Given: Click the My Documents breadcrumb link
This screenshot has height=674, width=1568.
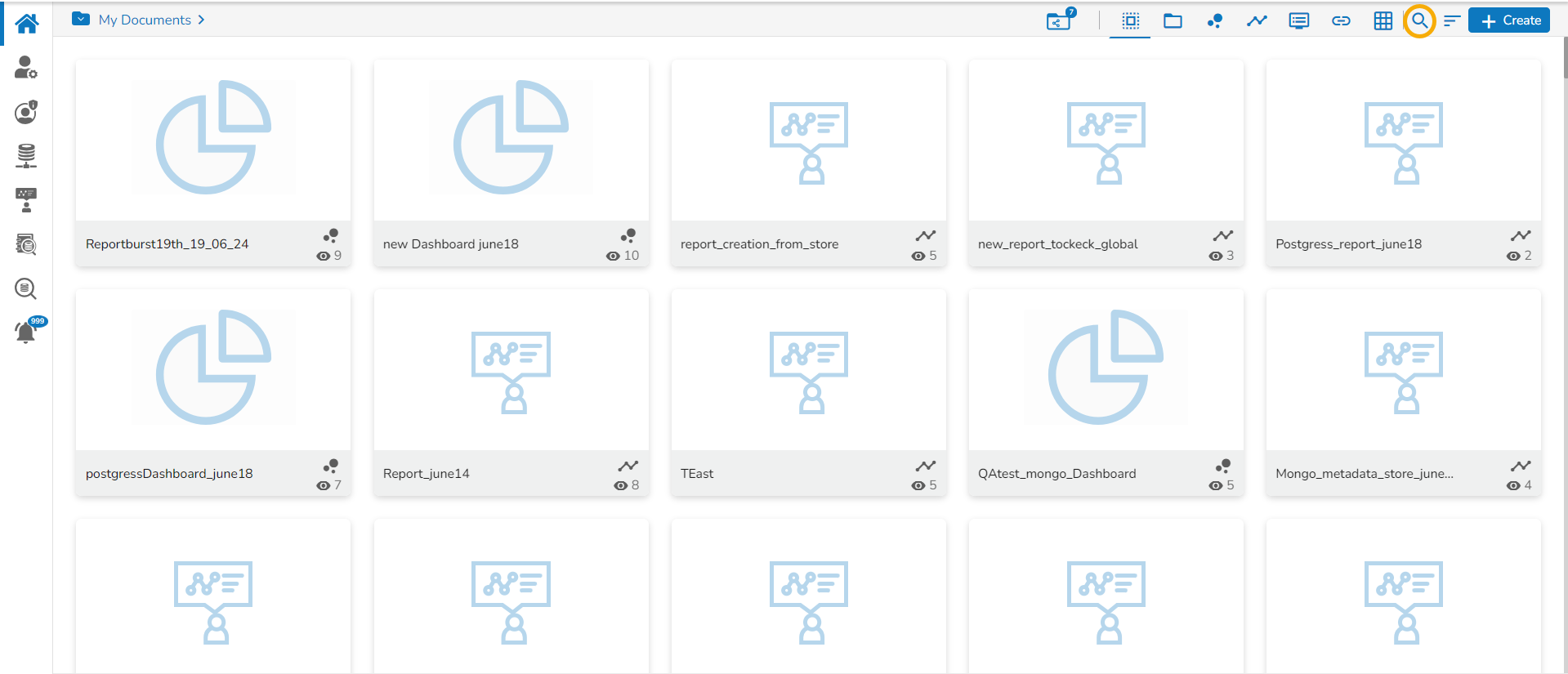Looking at the screenshot, I should coord(145,20).
